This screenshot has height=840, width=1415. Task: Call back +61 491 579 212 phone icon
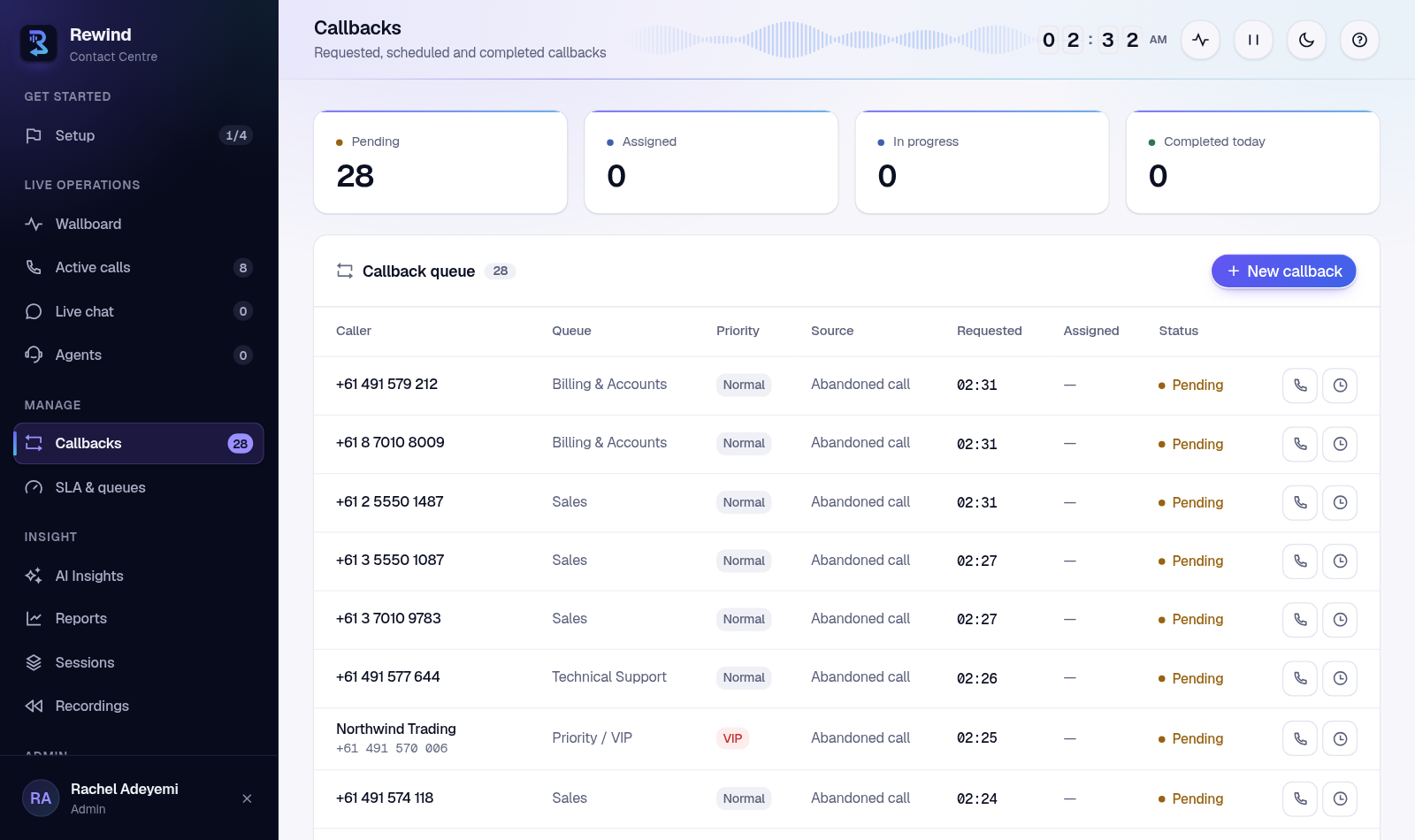pos(1300,386)
